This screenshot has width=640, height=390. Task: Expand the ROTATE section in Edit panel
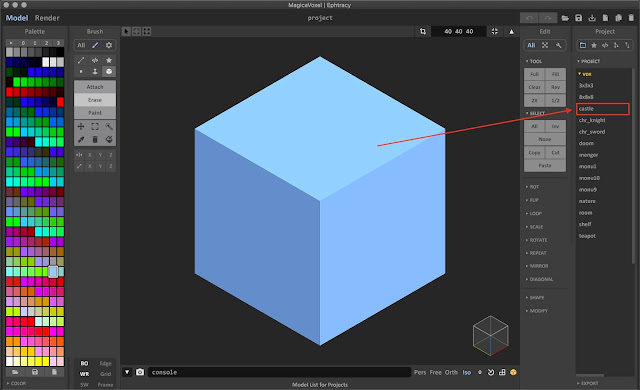536,240
